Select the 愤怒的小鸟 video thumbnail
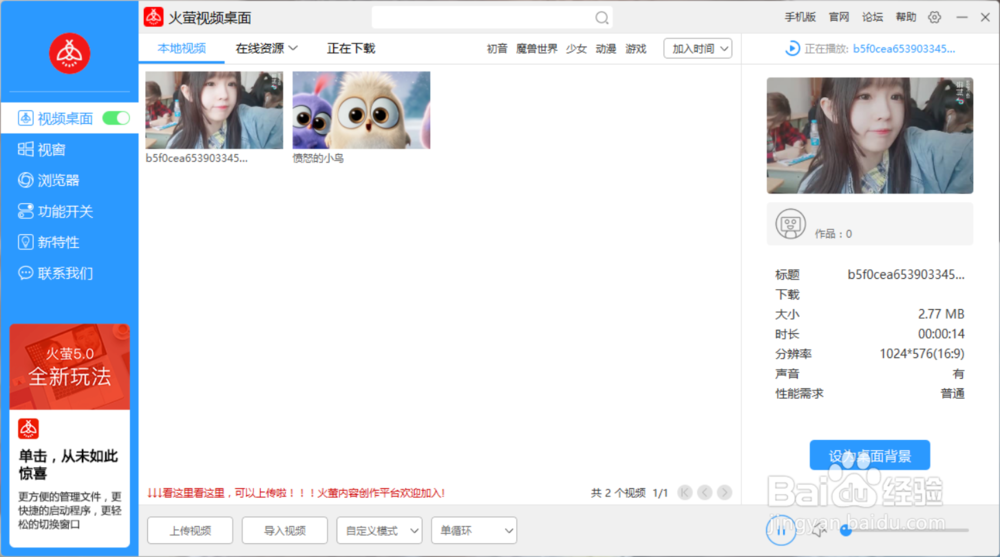The height and width of the screenshot is (557, 1000). click(362, 110)
